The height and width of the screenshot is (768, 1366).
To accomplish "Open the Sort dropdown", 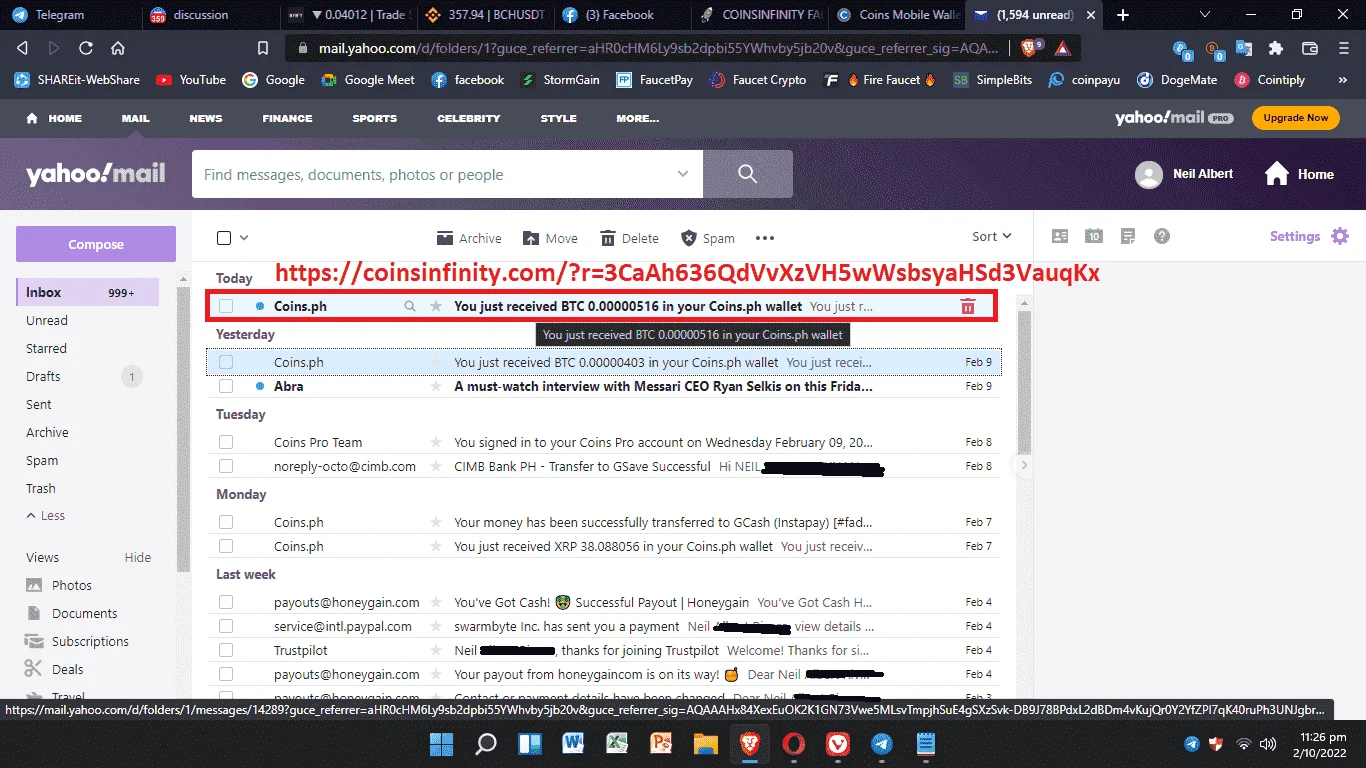I will 992,237.
